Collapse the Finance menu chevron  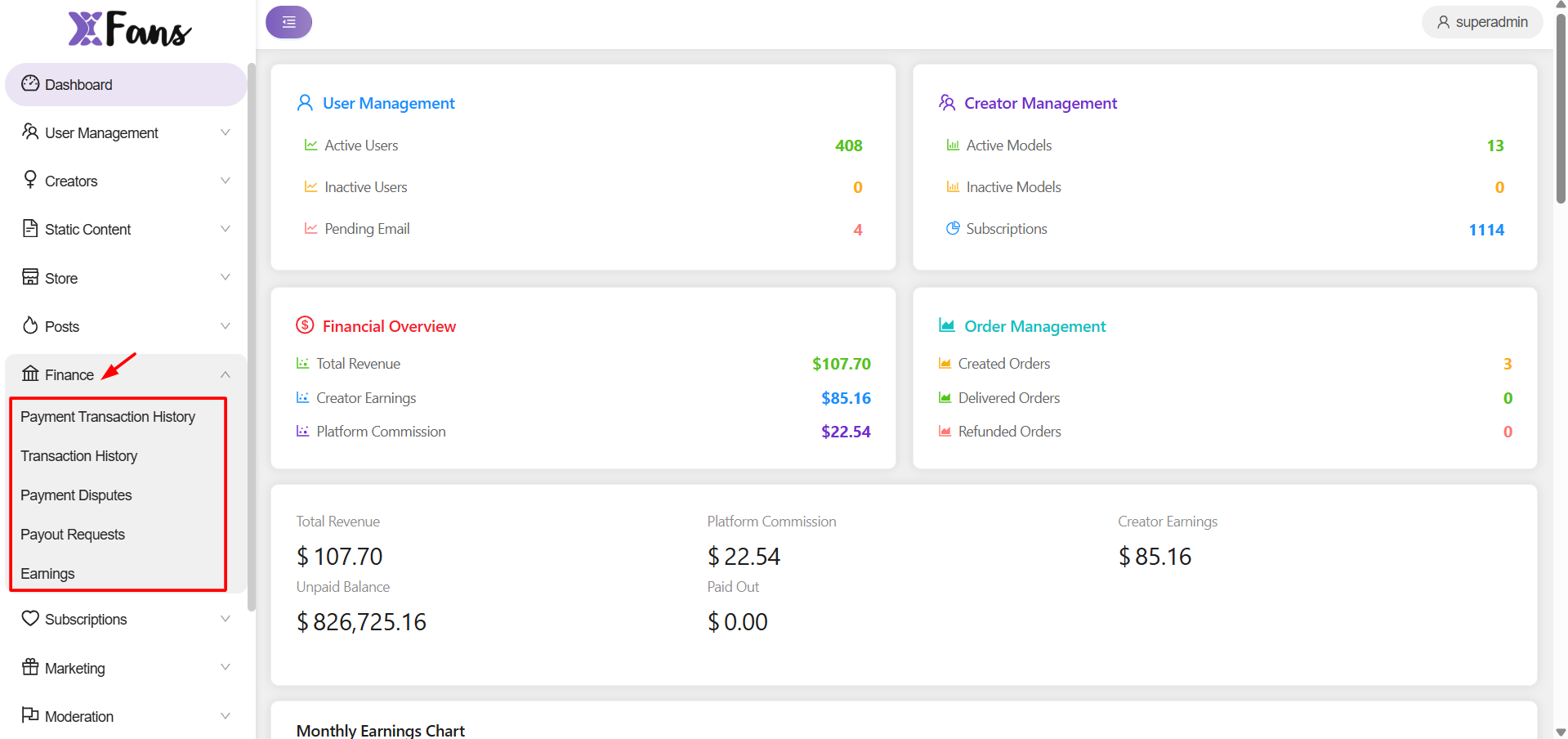coord(226,374)
